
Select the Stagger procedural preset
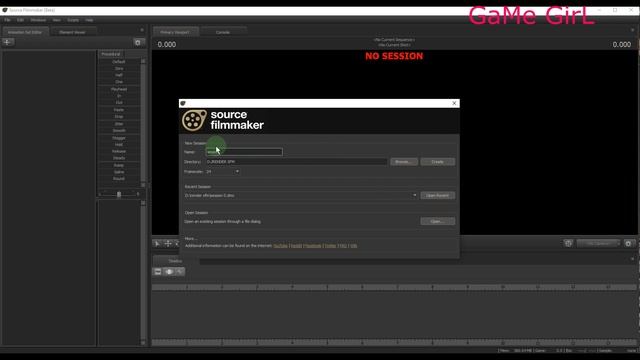[x=119, y=138]
